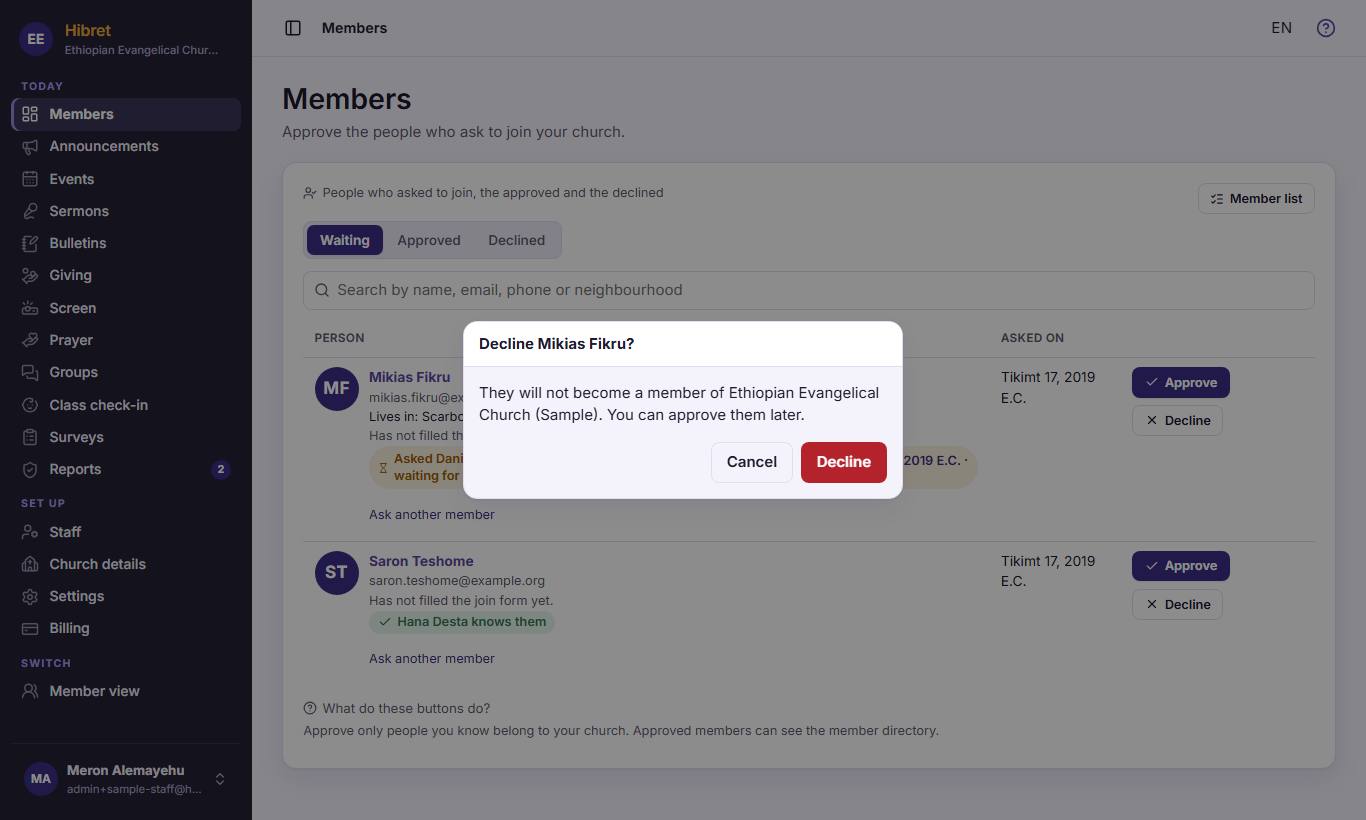Click the Settings gear icon

30,596
